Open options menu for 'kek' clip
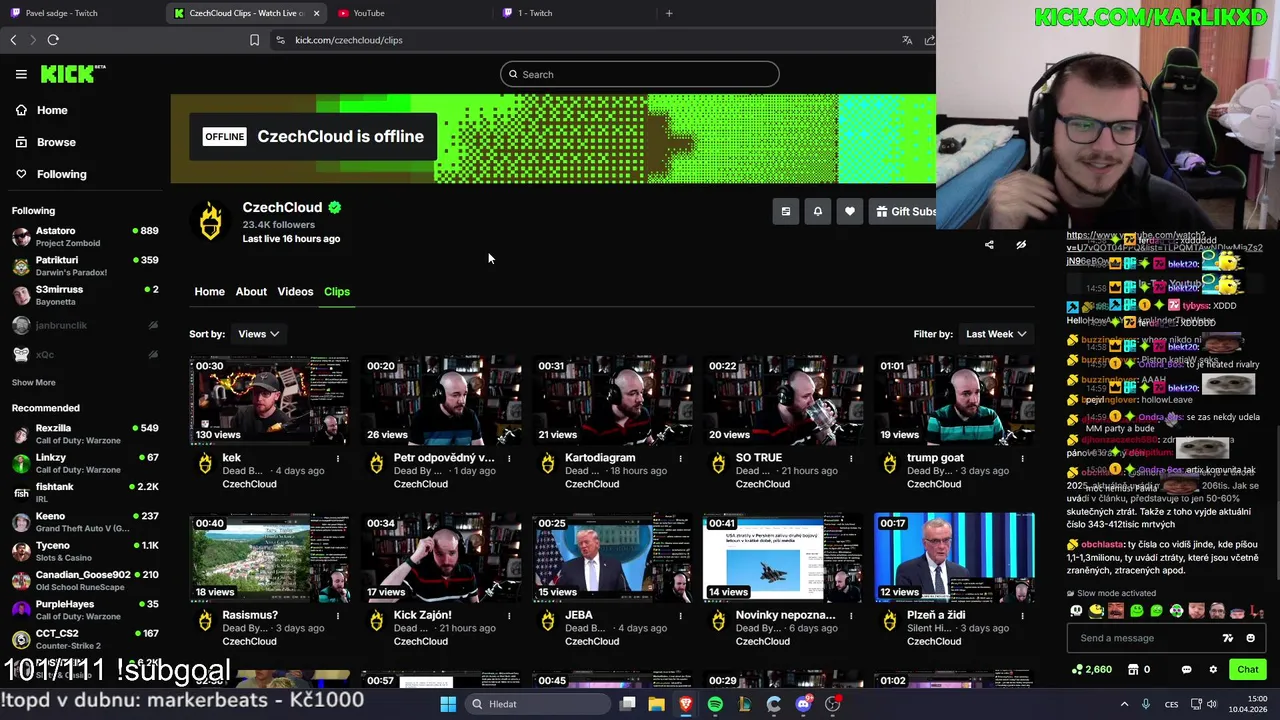Screen dimensions: 1280x720 click(x=338, y=459)
